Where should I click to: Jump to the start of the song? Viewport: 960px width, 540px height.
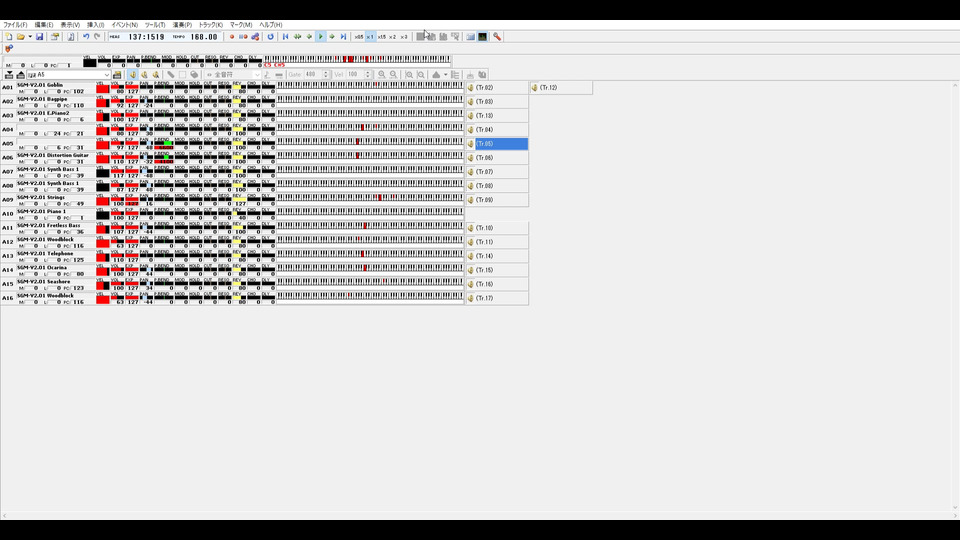click(285, 37)
